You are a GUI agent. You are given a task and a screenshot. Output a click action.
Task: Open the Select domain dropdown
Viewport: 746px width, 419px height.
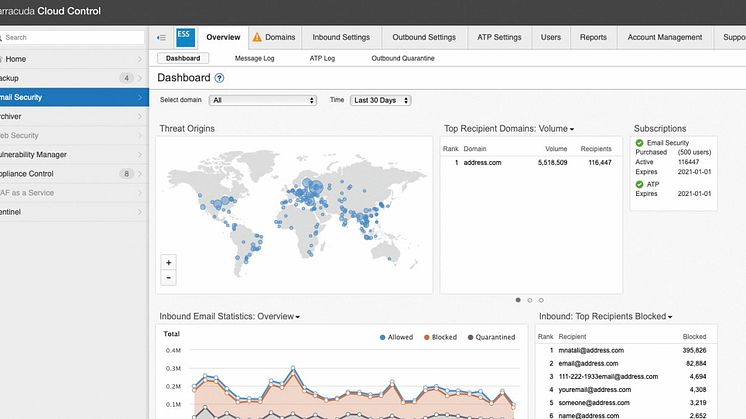pos(263,100)
